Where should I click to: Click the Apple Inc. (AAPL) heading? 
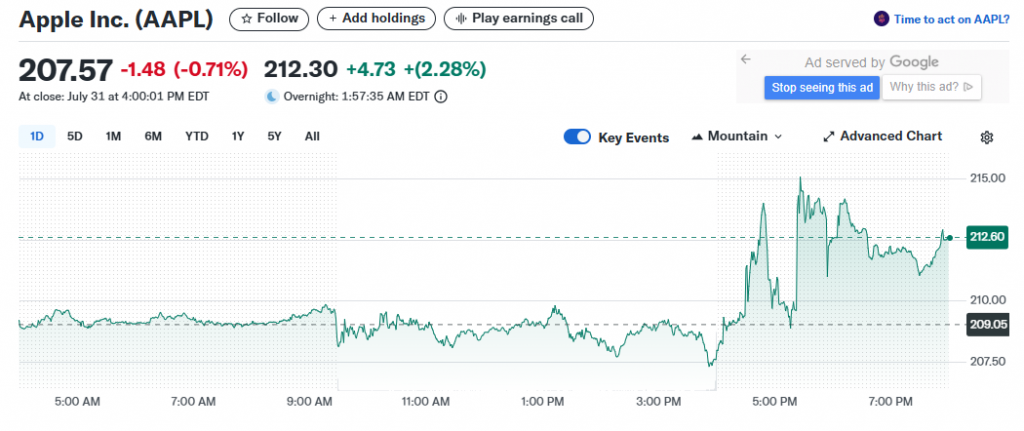click(x=116, y=19)
